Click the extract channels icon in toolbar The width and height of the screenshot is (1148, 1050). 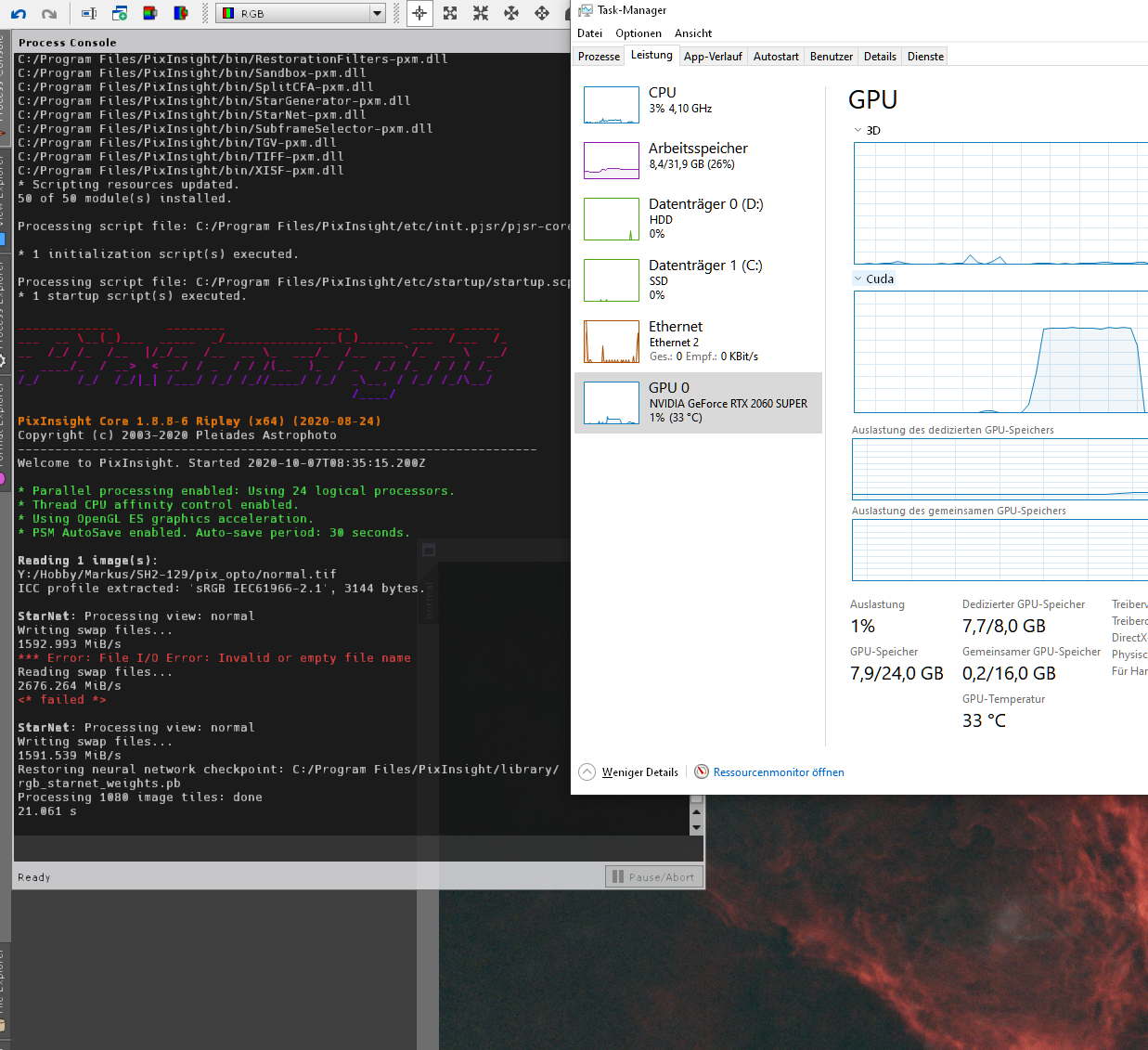click(150, 13)
